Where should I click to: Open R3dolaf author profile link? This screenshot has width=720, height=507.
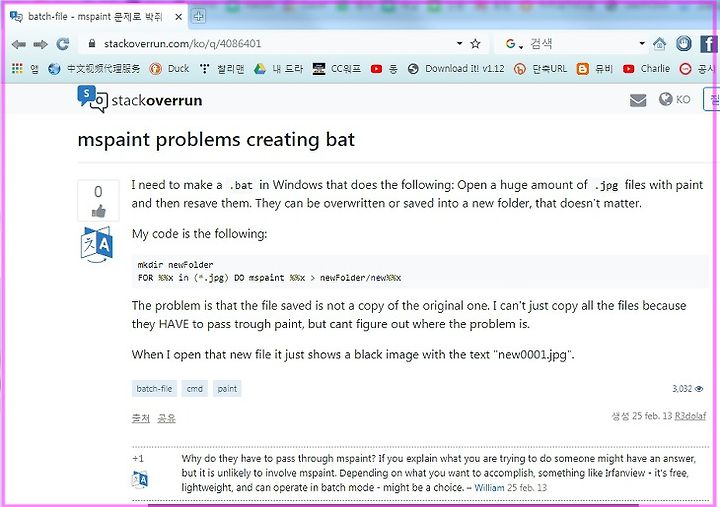coord(690,416)
